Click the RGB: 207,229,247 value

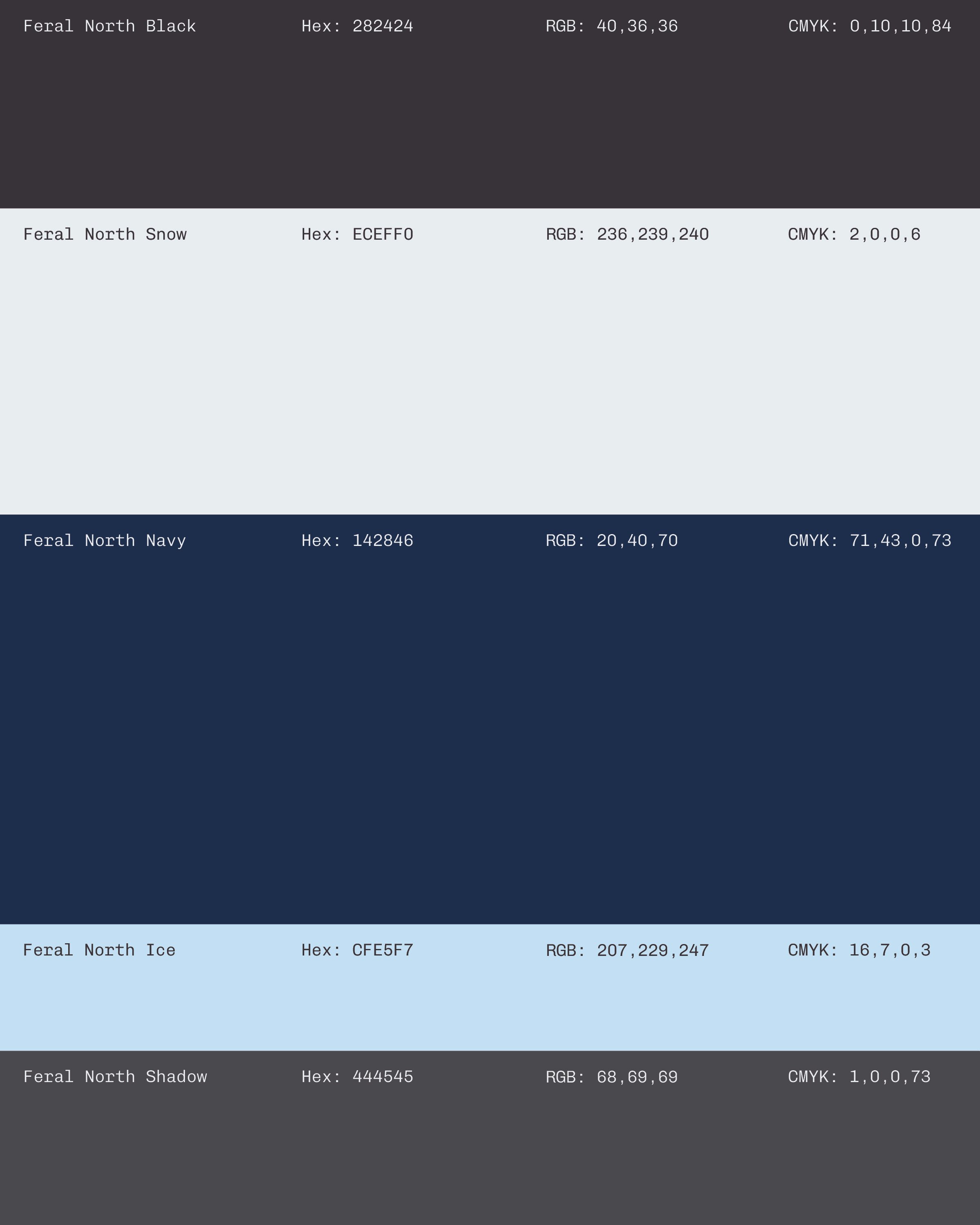pyautogui.click(x=627, y=950)
